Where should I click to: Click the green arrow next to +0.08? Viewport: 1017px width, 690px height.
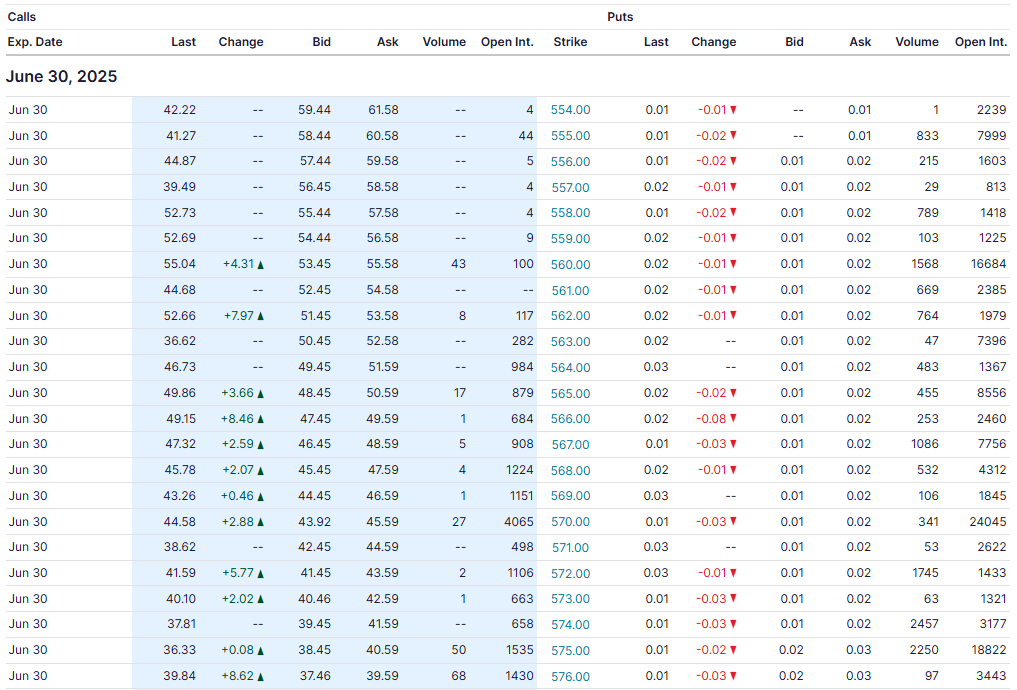coord(260,650)
